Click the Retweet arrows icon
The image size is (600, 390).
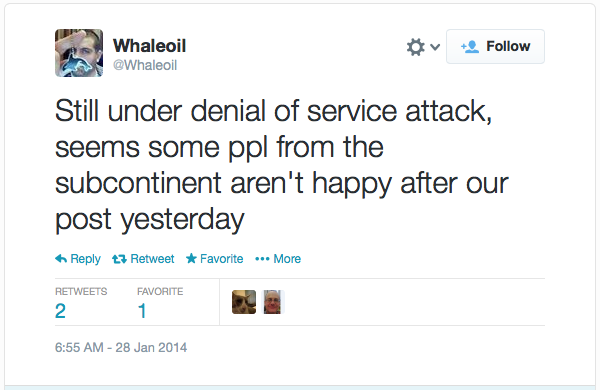119,259
